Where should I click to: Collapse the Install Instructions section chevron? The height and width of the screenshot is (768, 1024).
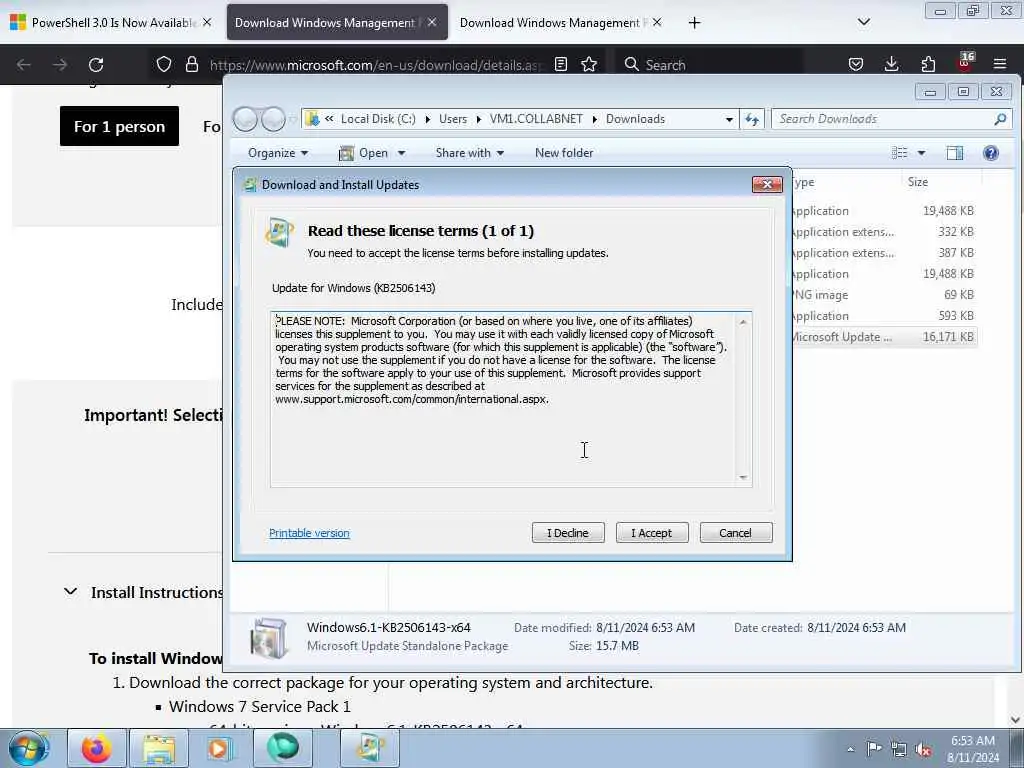71,592
